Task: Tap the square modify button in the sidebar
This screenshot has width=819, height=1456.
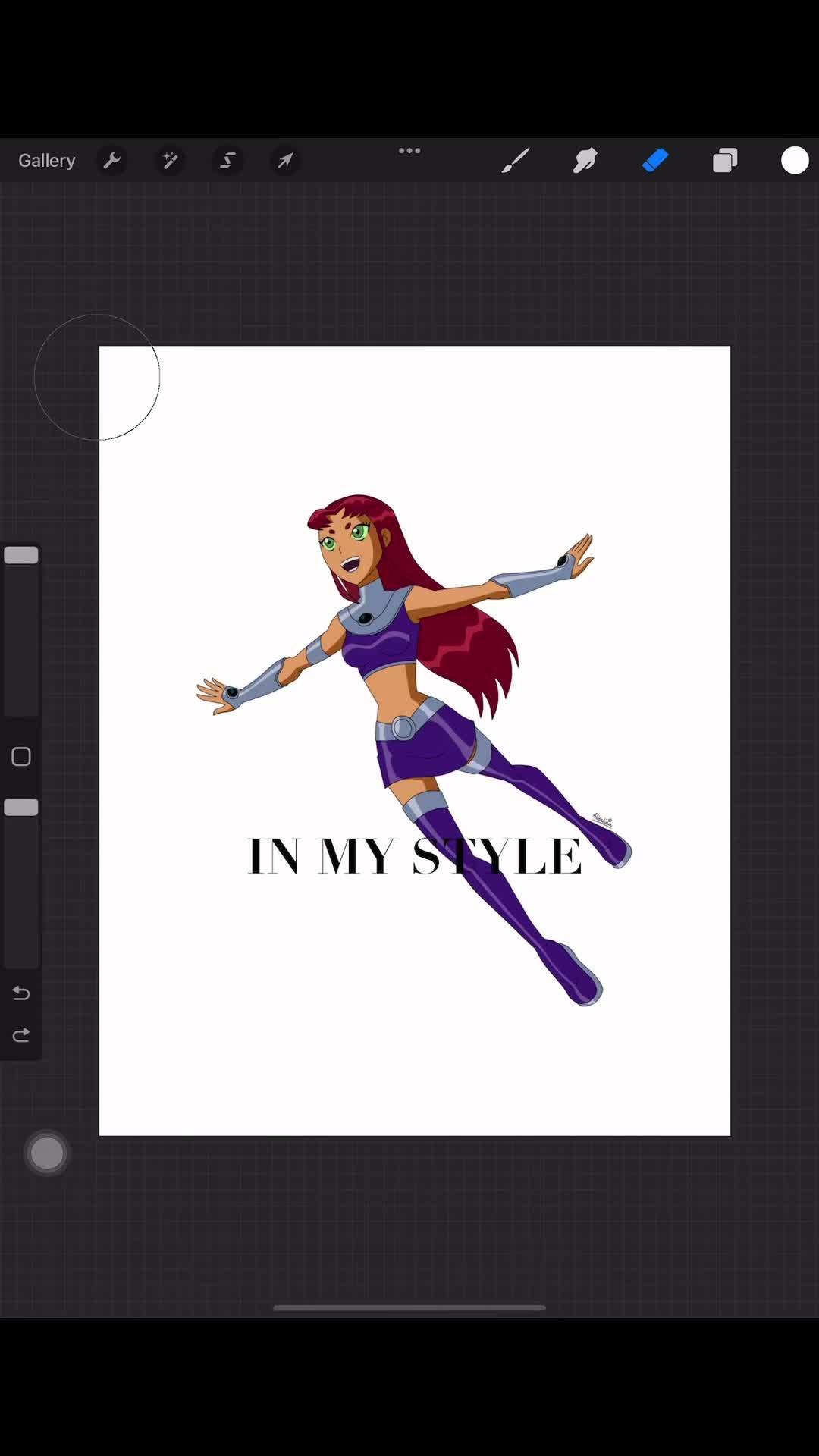Action: 21,757
